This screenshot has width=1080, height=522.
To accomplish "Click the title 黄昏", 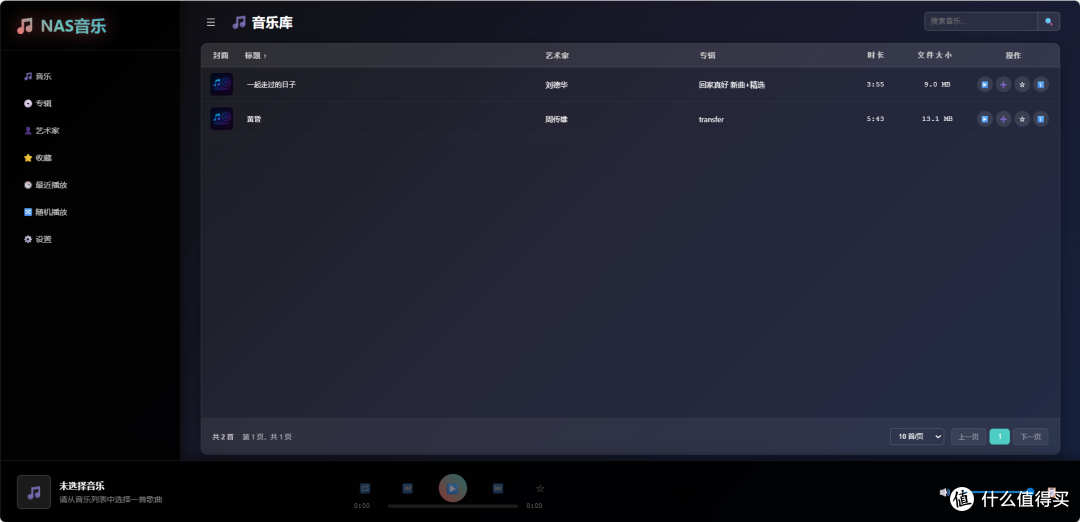I will click(254, 119).
